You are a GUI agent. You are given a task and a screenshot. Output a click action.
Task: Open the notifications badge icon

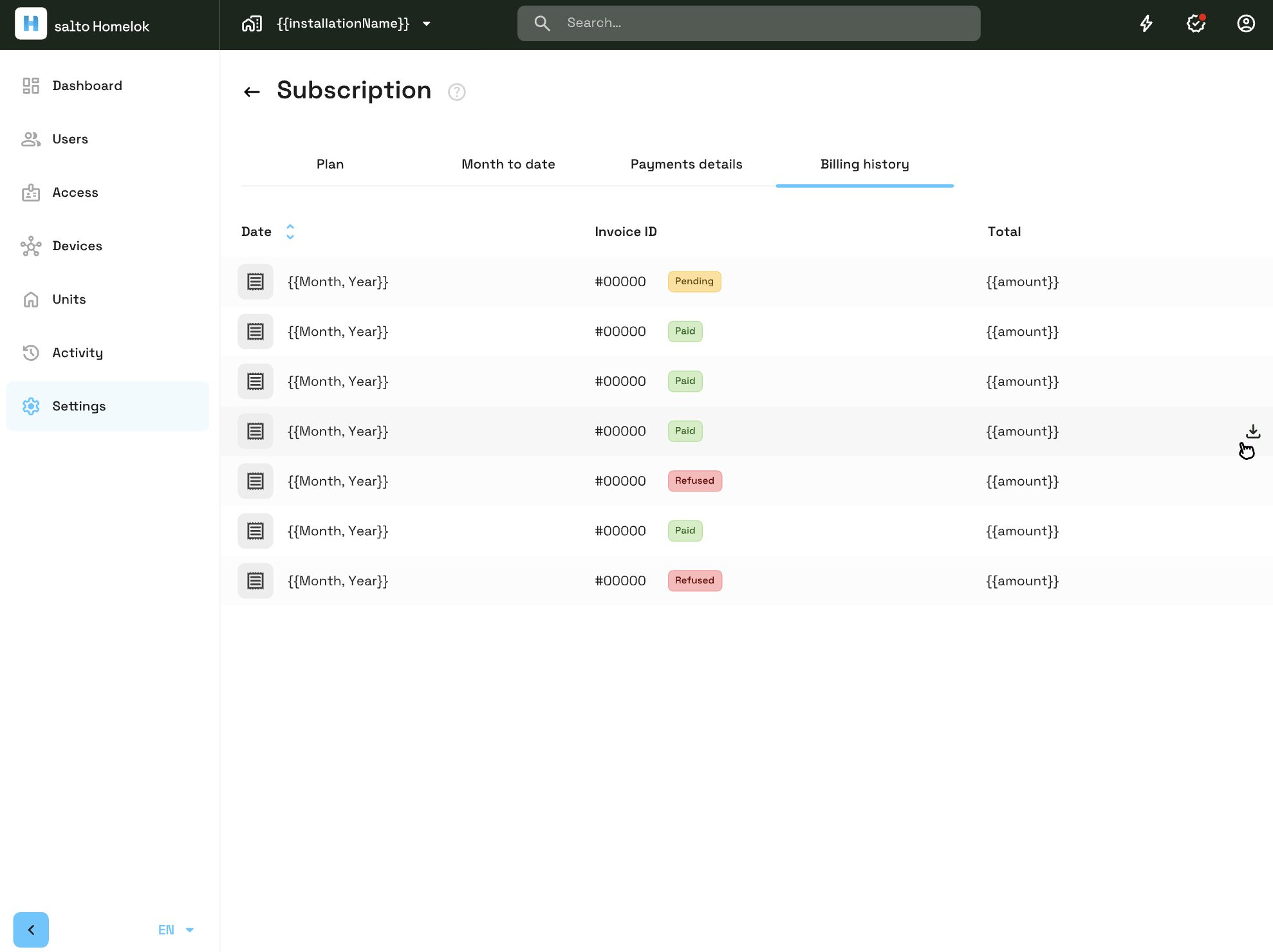pyautogui.click(x=1196, y=24)
